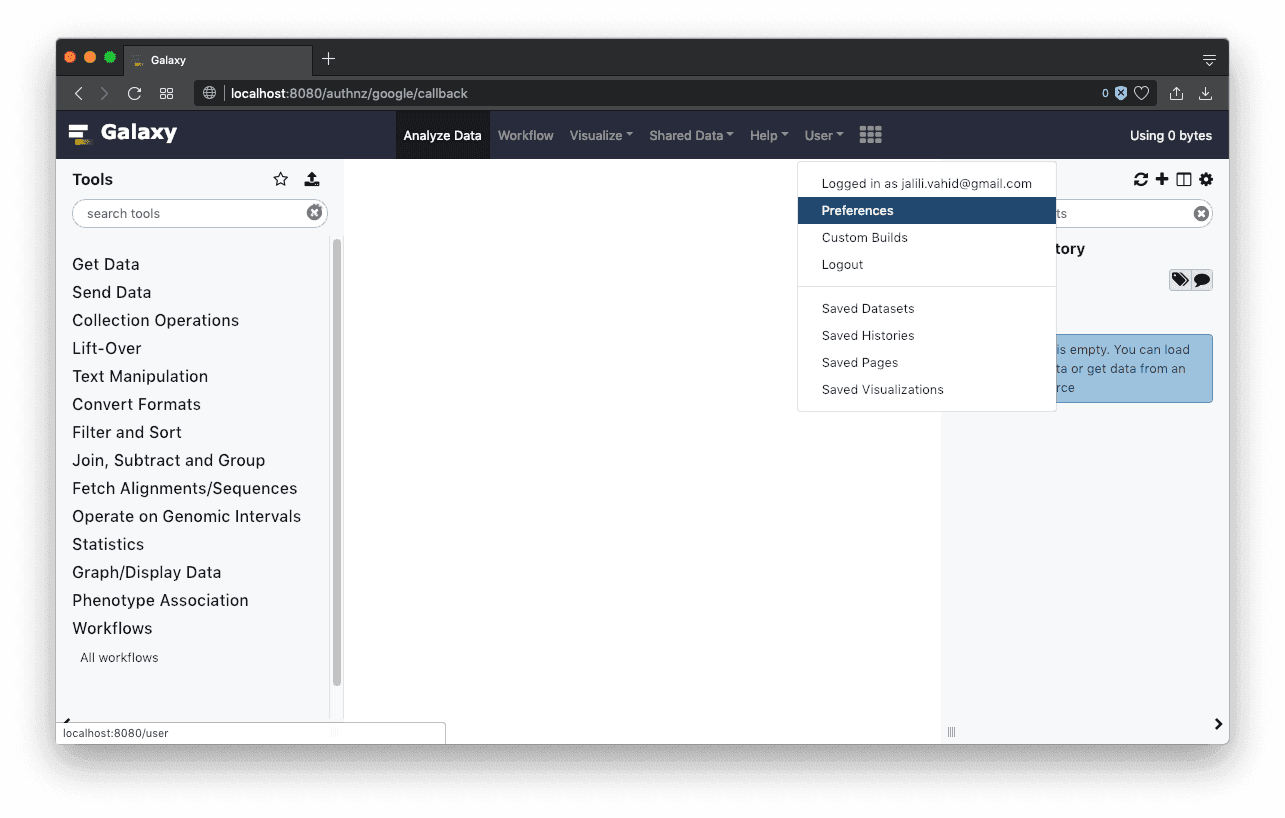
Task: Create a new history with plus icon
Action: [1162, 179]
